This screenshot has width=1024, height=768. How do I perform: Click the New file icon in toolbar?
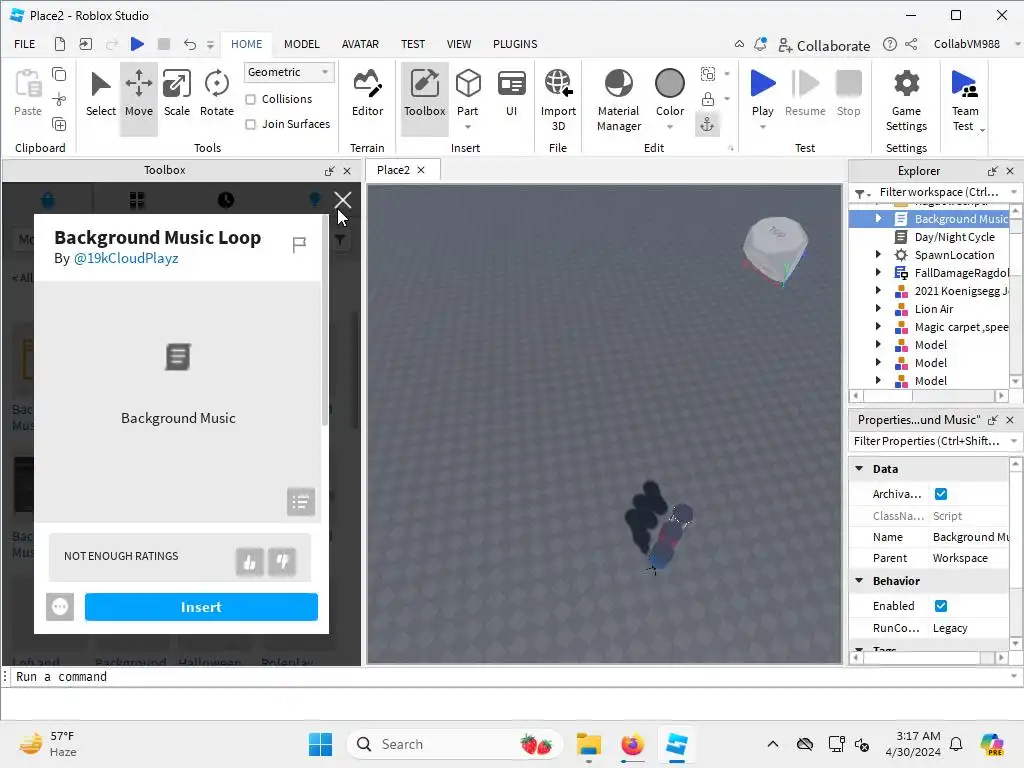(x=59, y=44)
